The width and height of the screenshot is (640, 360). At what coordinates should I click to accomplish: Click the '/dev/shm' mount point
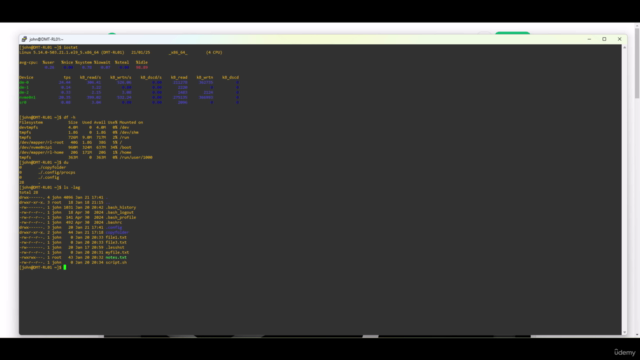pyautogui.click(x=129, y=132)
